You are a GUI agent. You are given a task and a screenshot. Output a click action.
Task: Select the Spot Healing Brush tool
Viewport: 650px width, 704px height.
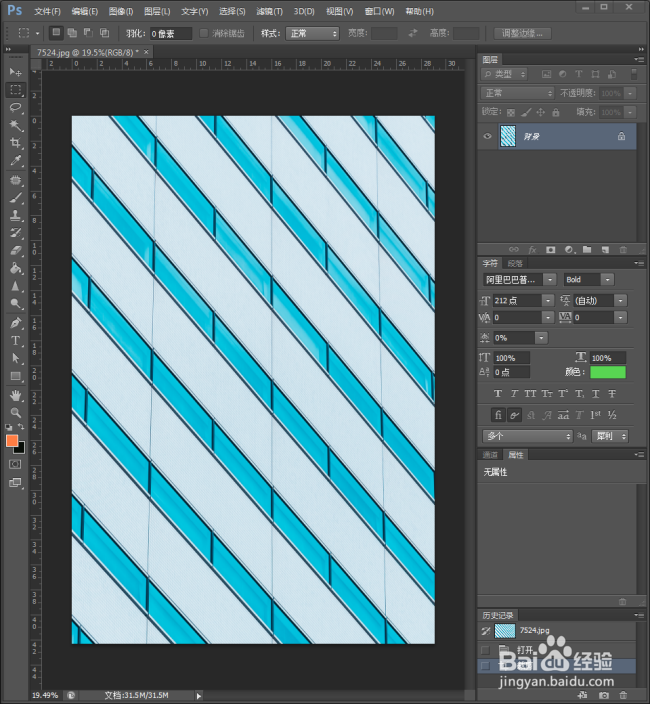point(15,180)
